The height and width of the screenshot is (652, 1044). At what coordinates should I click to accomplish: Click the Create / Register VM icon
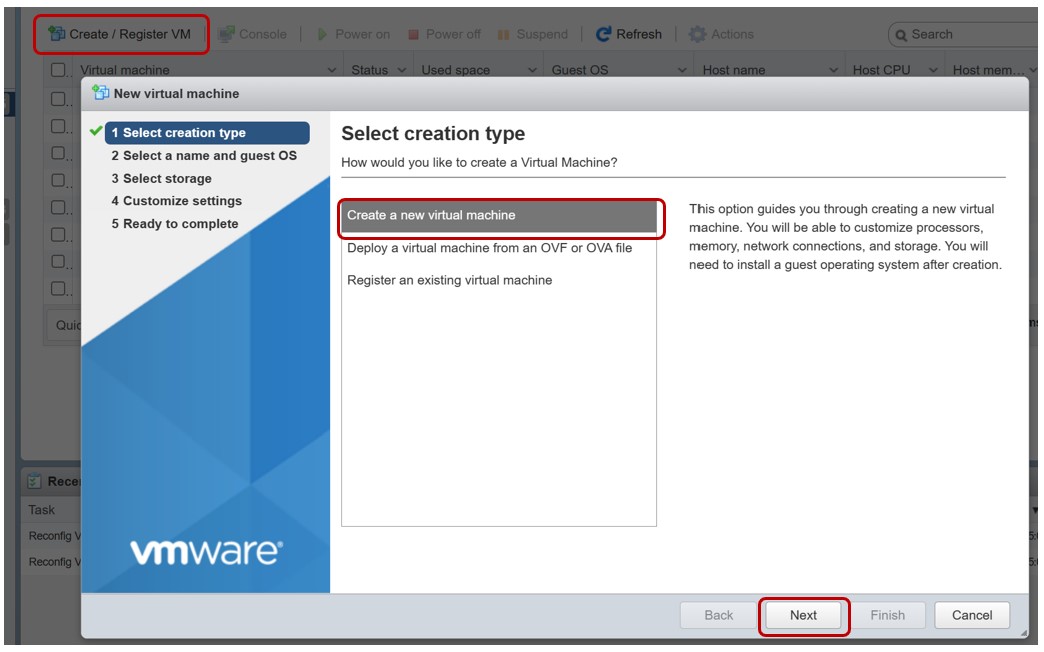[x=57, y=34]
